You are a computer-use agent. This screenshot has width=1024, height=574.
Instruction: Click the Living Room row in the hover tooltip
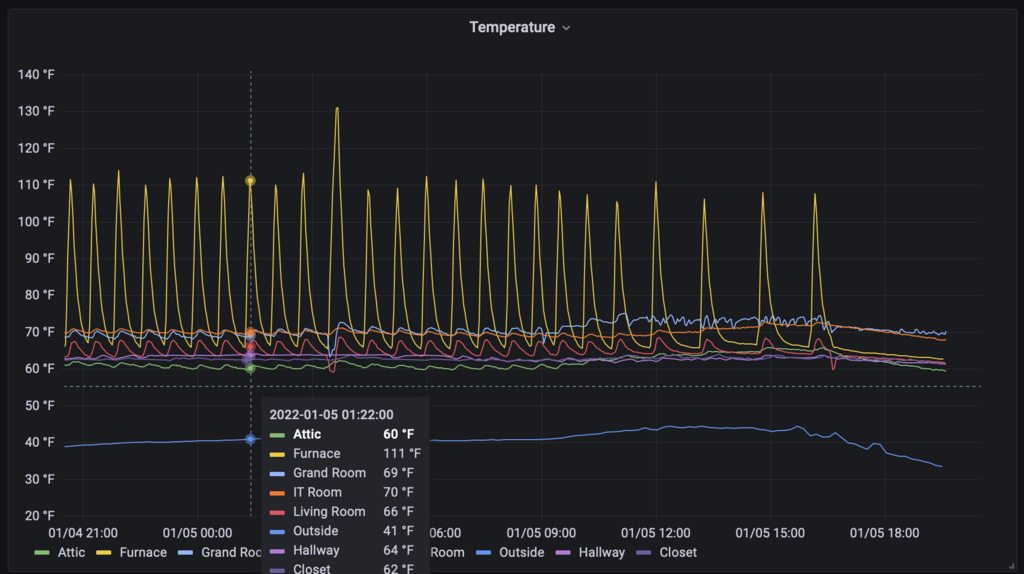click(x=345, y=511)
